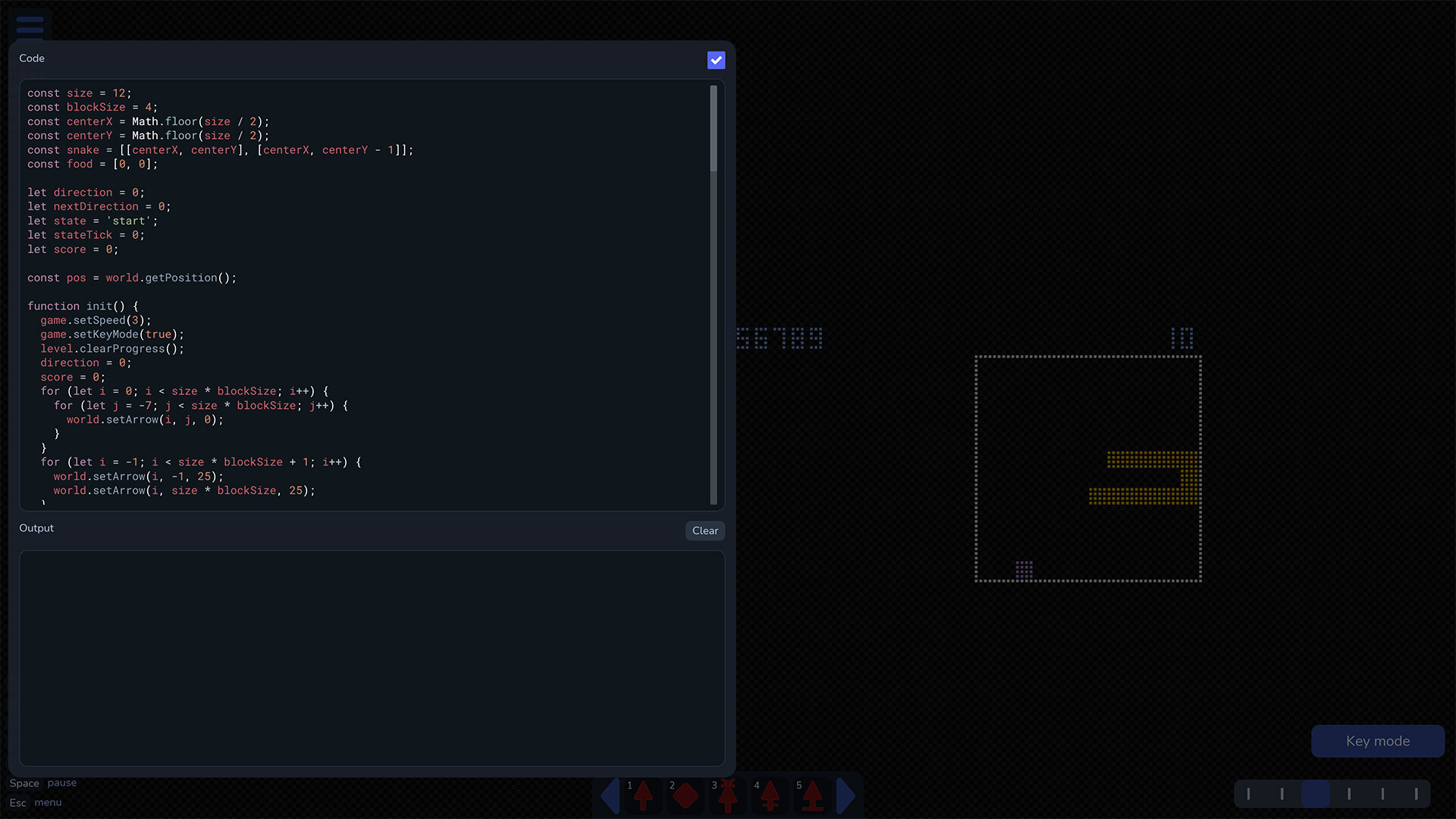The height and width of the screenshot is (819, 1456).
Task: Set speed slider to fourth tick
Action: (x=1349, y=794)
